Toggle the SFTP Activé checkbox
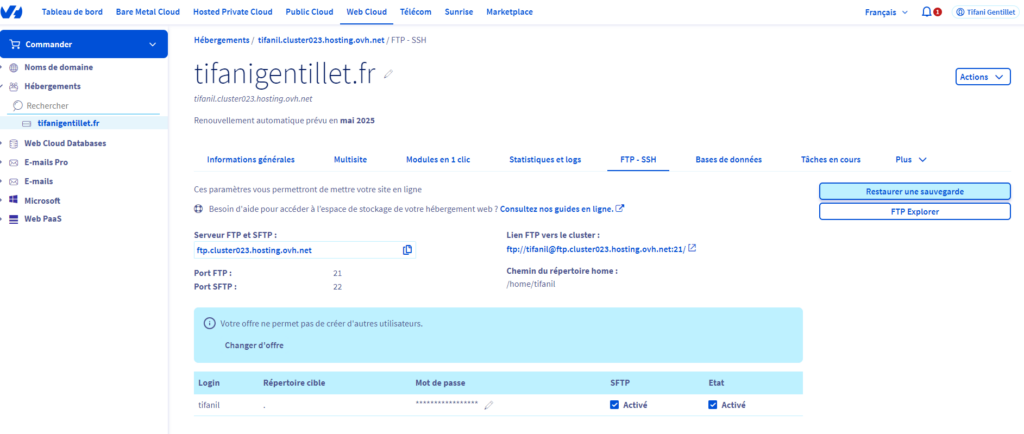This screenshot has width=1024, height=434. pos(615,405)
